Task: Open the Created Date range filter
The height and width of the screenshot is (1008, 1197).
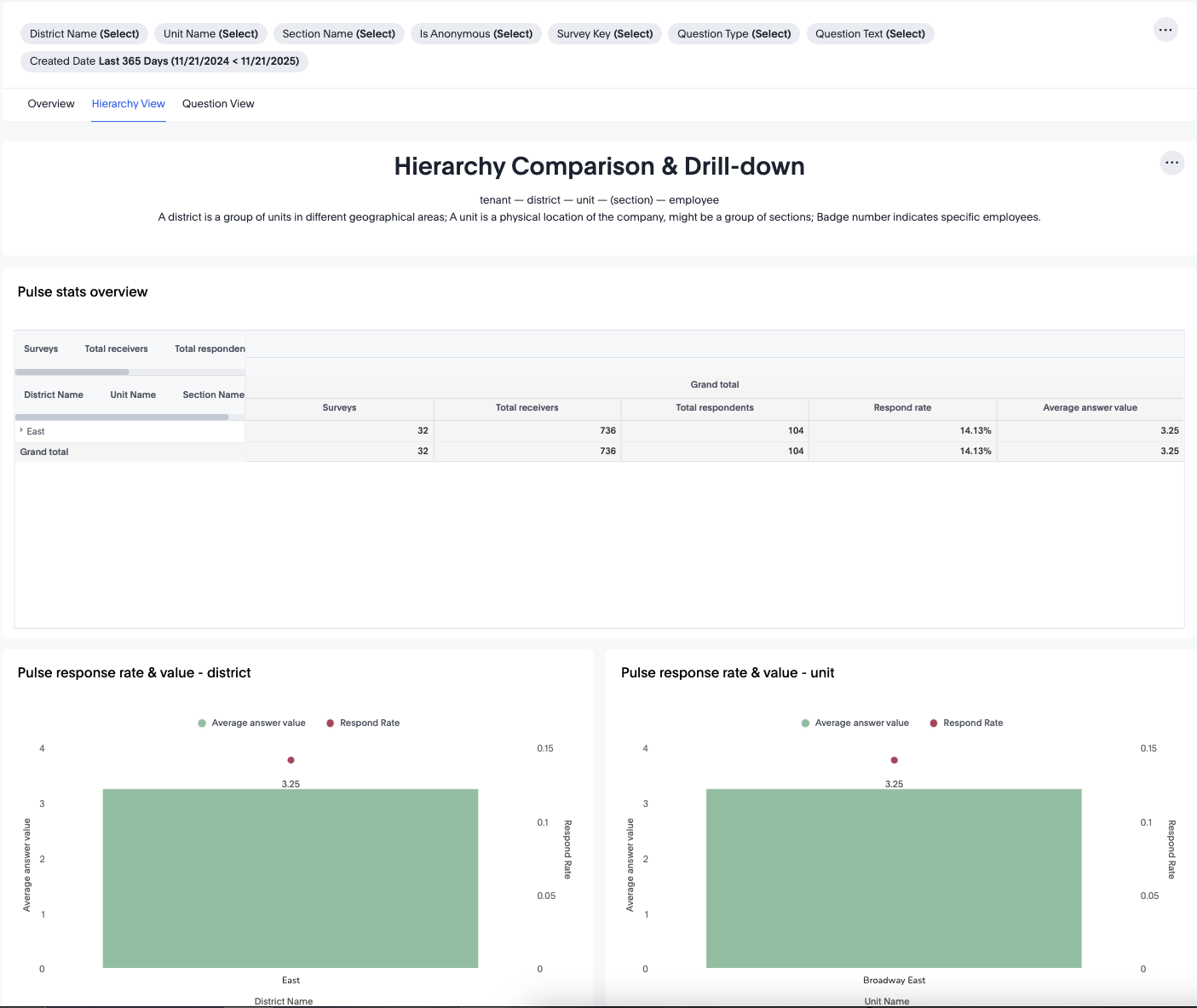Action: (x=164, y=61)
